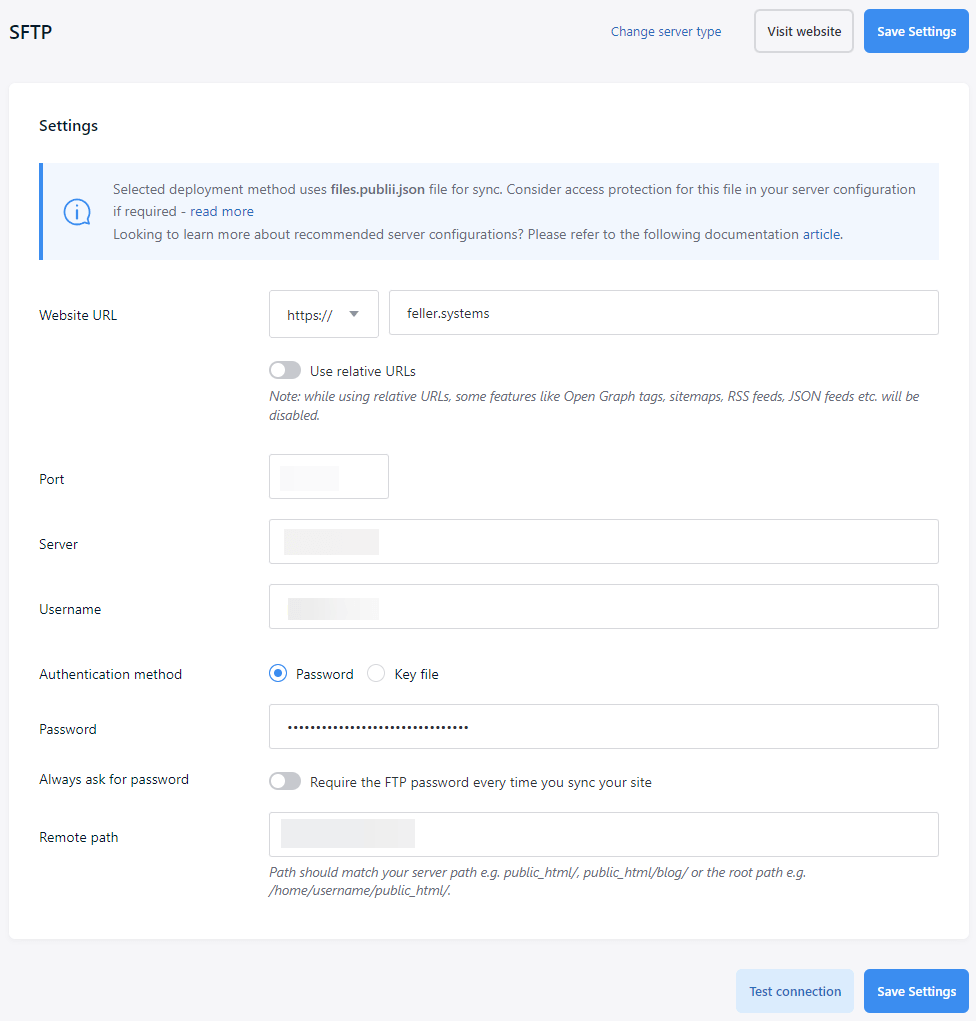Toggle Use relative URLs switch
This screenshot has width=976, height=1021.
[x=285, y=371]
